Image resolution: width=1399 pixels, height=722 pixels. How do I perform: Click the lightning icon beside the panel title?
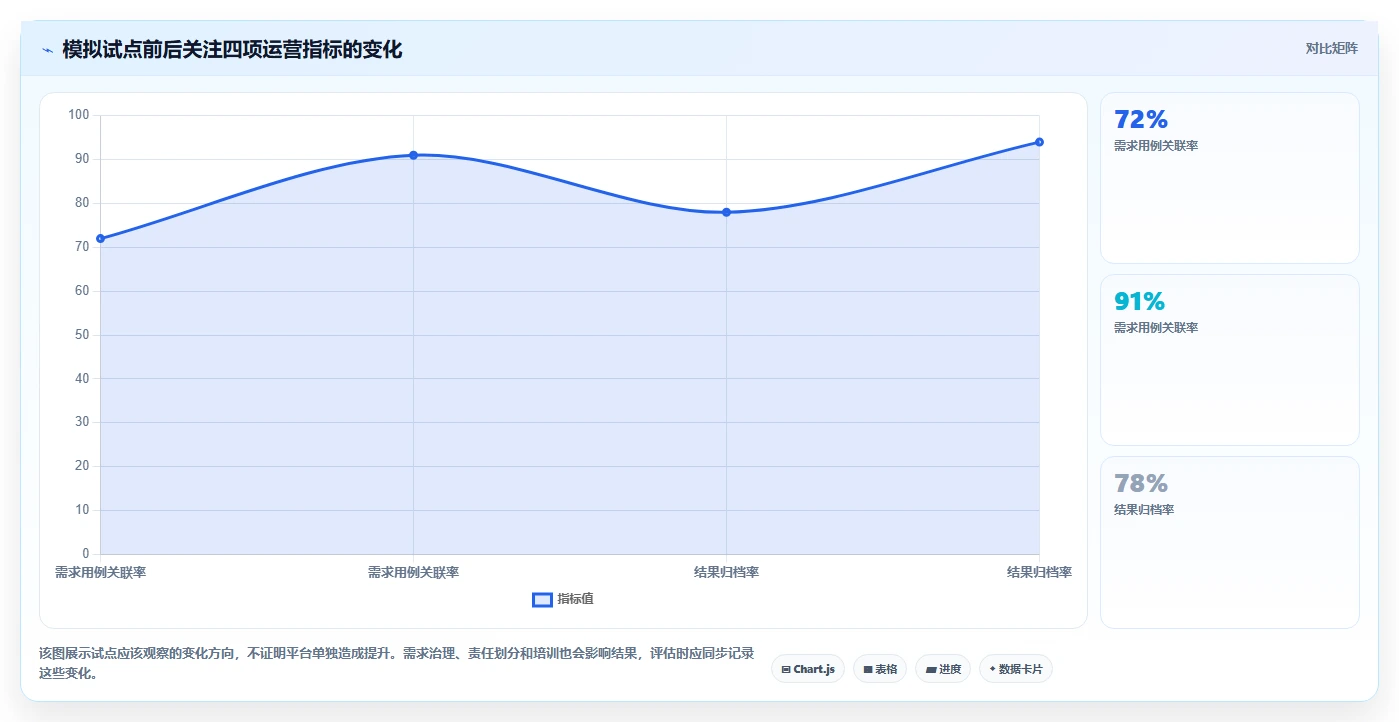pyautogui.click(x=48, y=50)
